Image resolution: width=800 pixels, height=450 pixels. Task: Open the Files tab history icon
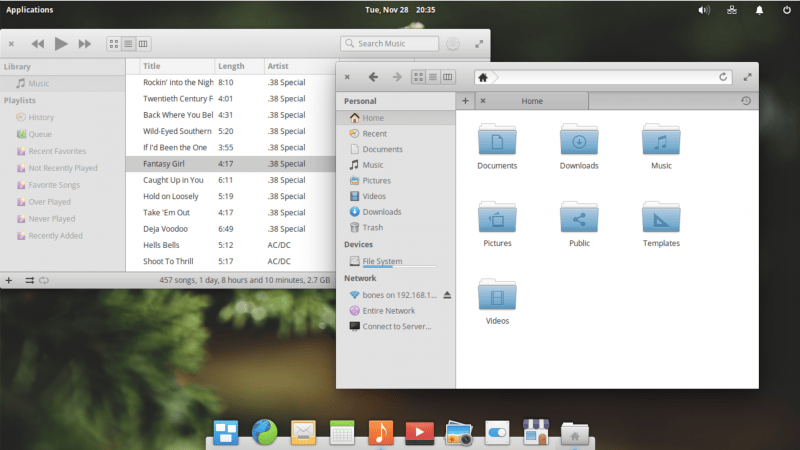coord(746,101)
